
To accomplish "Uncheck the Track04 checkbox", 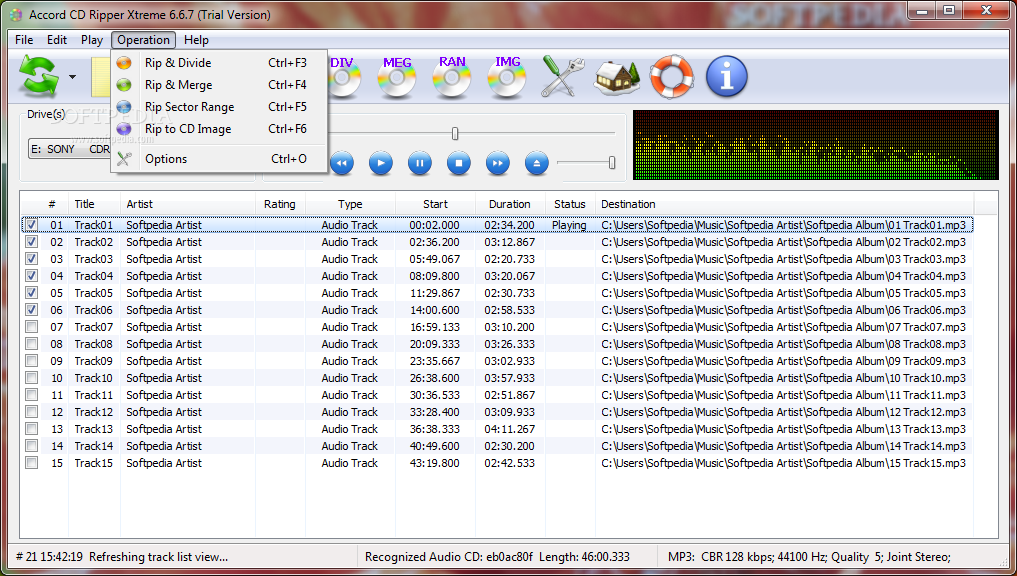I will coord(31,276).
